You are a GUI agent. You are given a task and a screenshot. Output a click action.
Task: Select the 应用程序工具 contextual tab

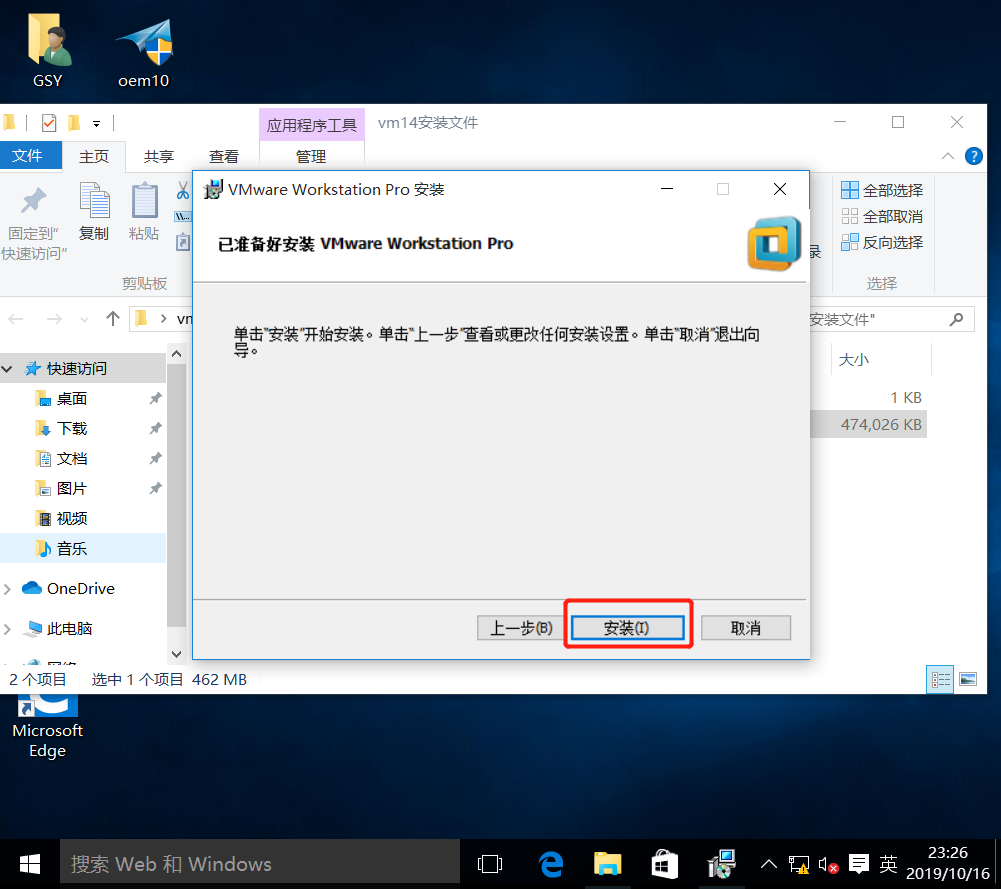tap(312, 124)
